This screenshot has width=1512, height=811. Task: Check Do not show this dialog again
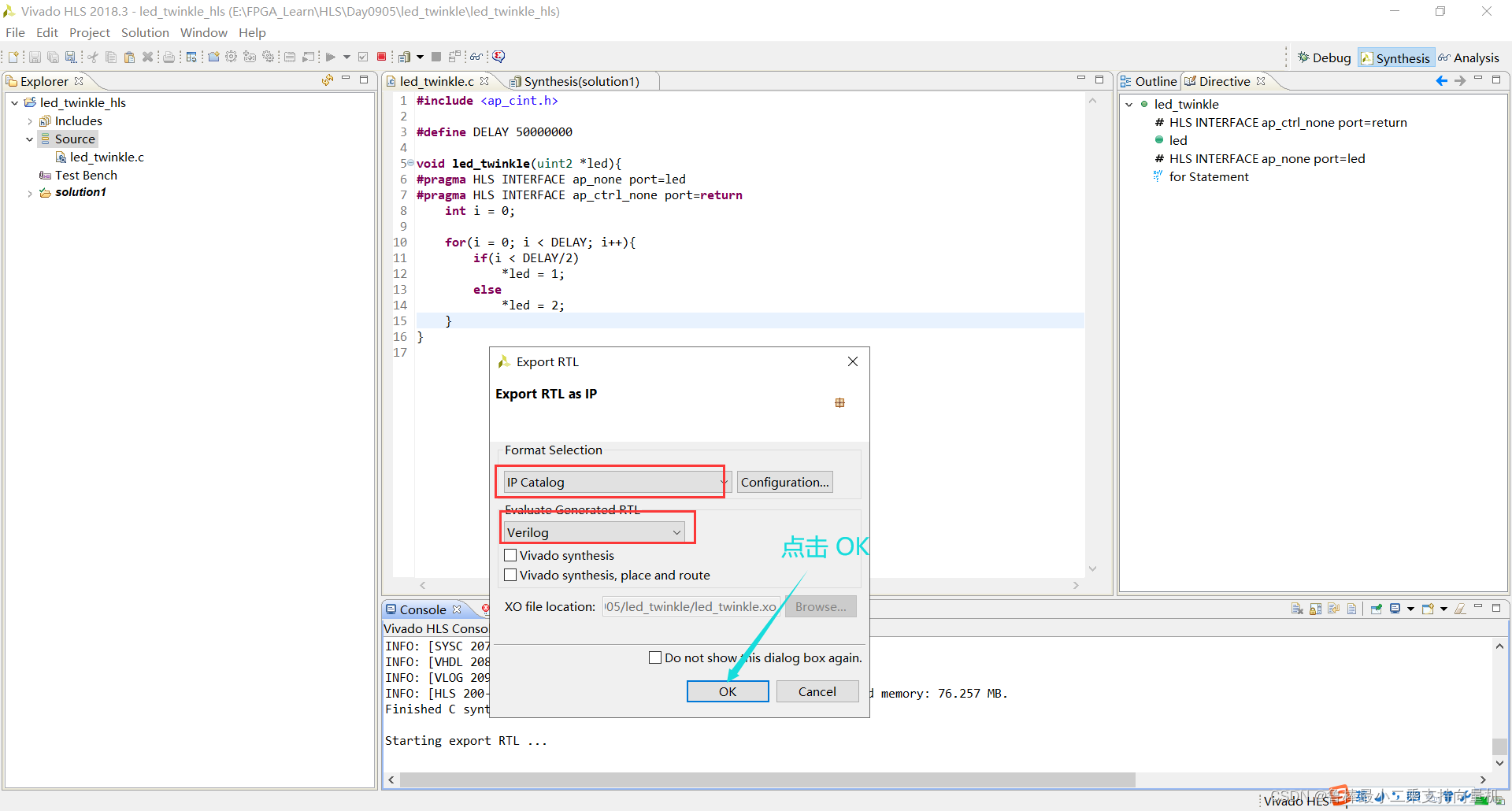click(x=655, y=657)
